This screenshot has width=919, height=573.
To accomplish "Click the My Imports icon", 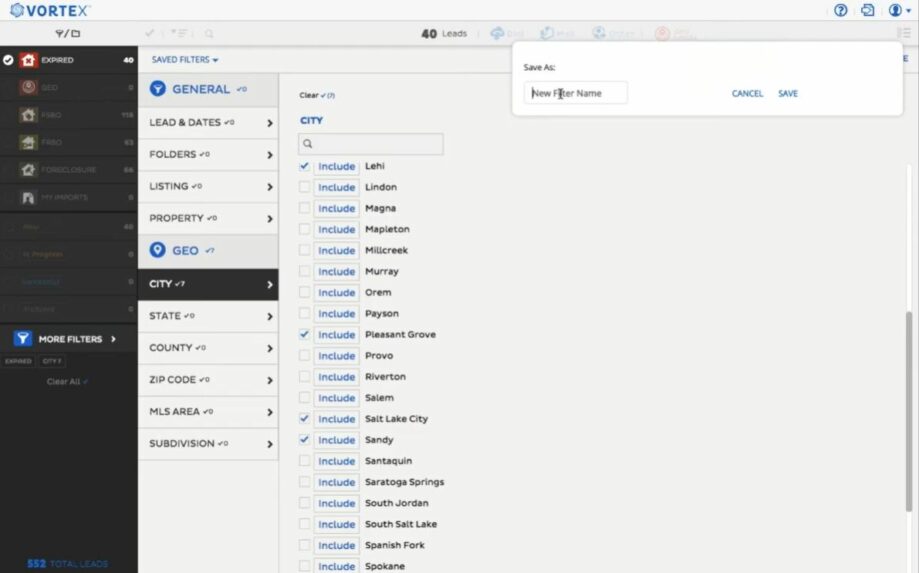I will [x=28, y=197].
